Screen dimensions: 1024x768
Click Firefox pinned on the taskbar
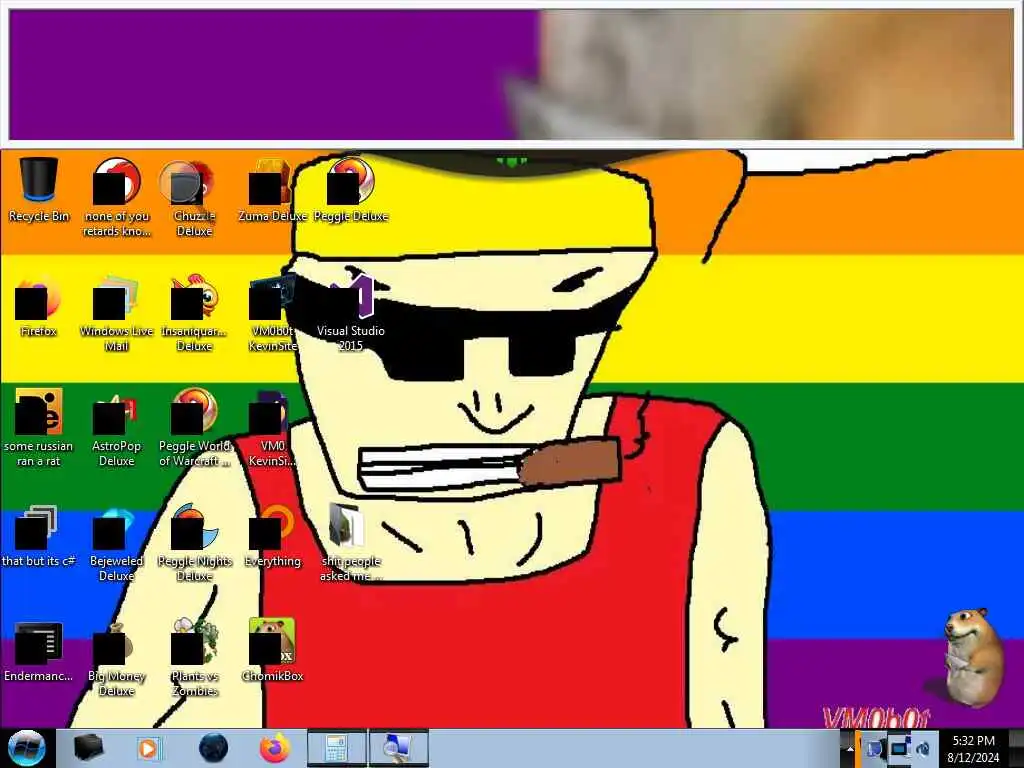275,748
